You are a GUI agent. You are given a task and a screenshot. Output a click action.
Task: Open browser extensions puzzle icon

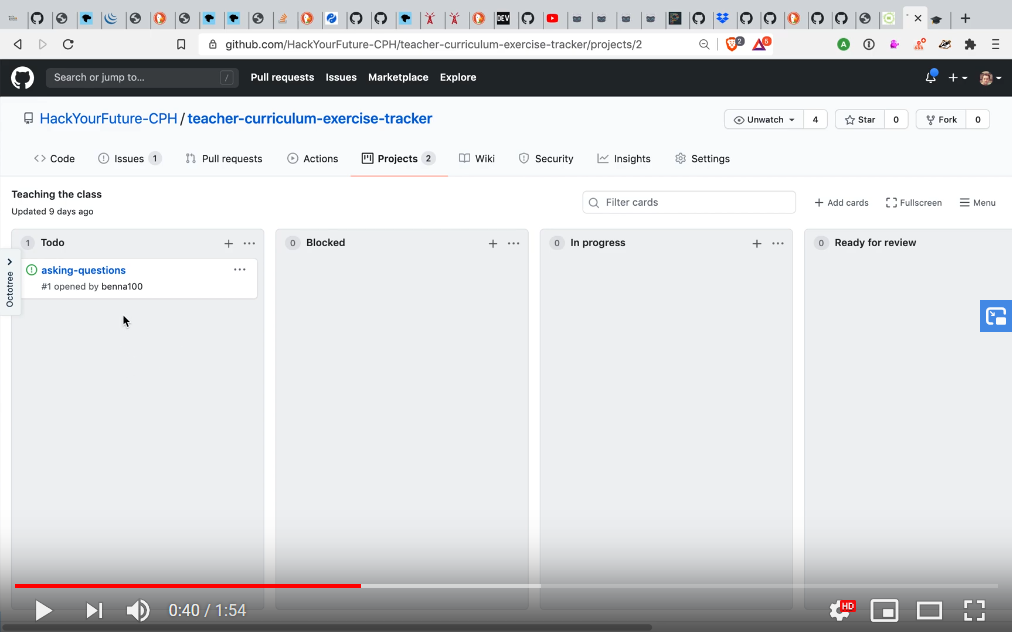(970, 45)
